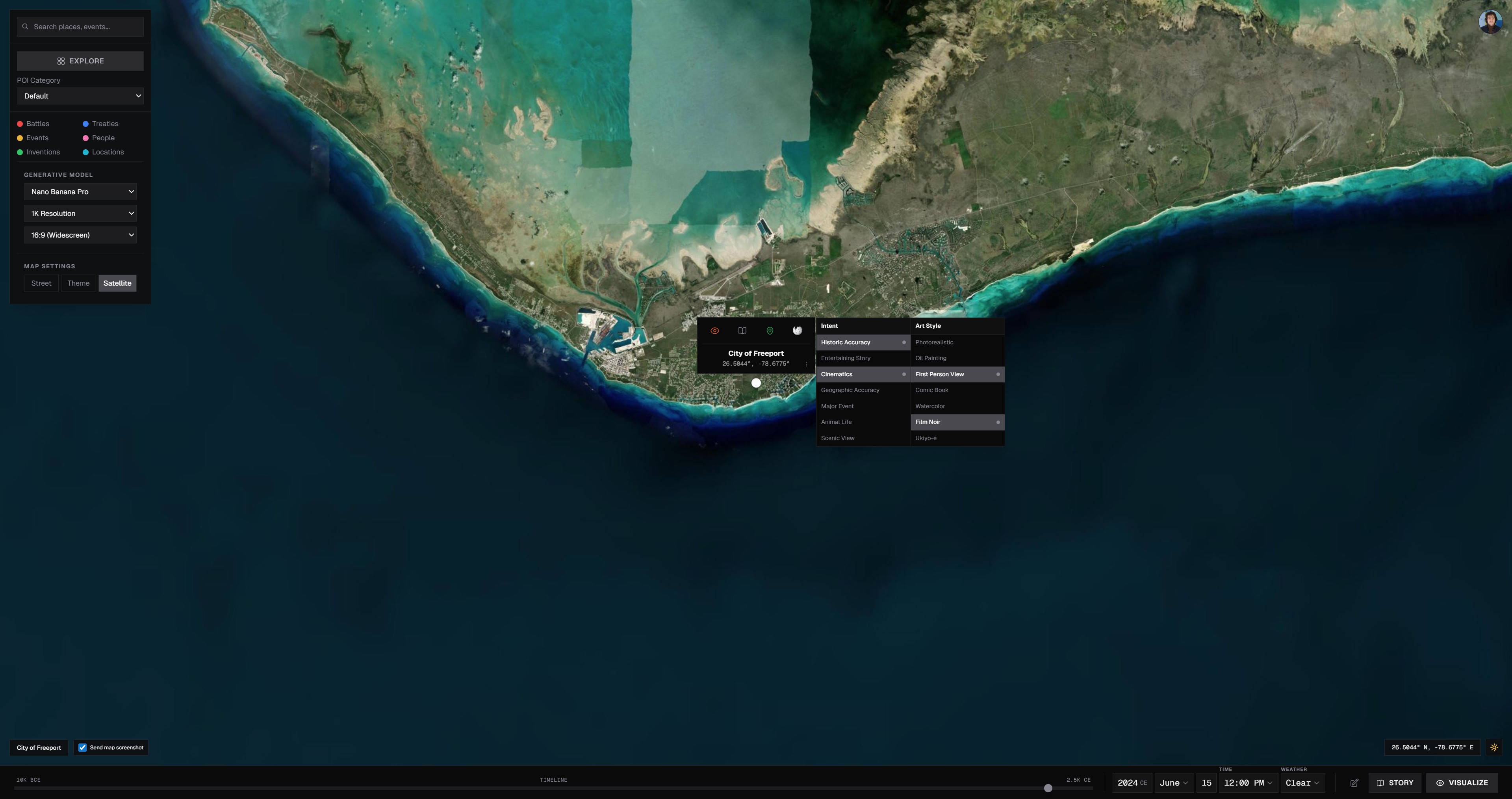Focus the Search places, events field
The width and height of the screenshot is (1512, 799).
(x=85, y=26)
